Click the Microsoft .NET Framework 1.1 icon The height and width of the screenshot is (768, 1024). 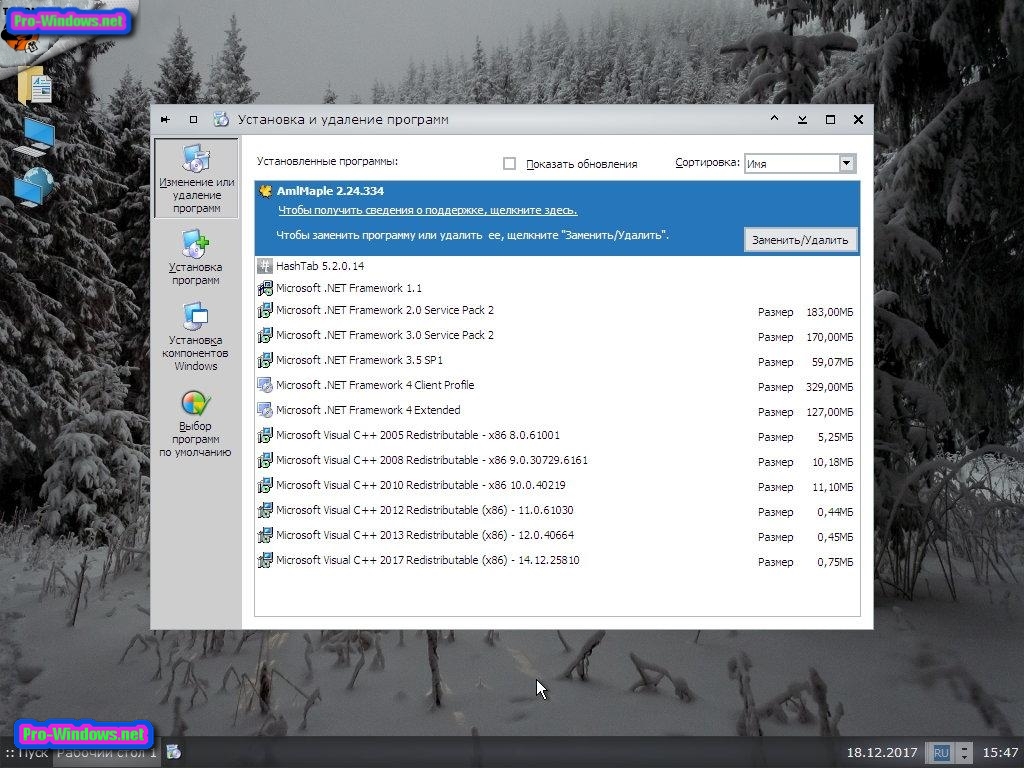(264, 288)
